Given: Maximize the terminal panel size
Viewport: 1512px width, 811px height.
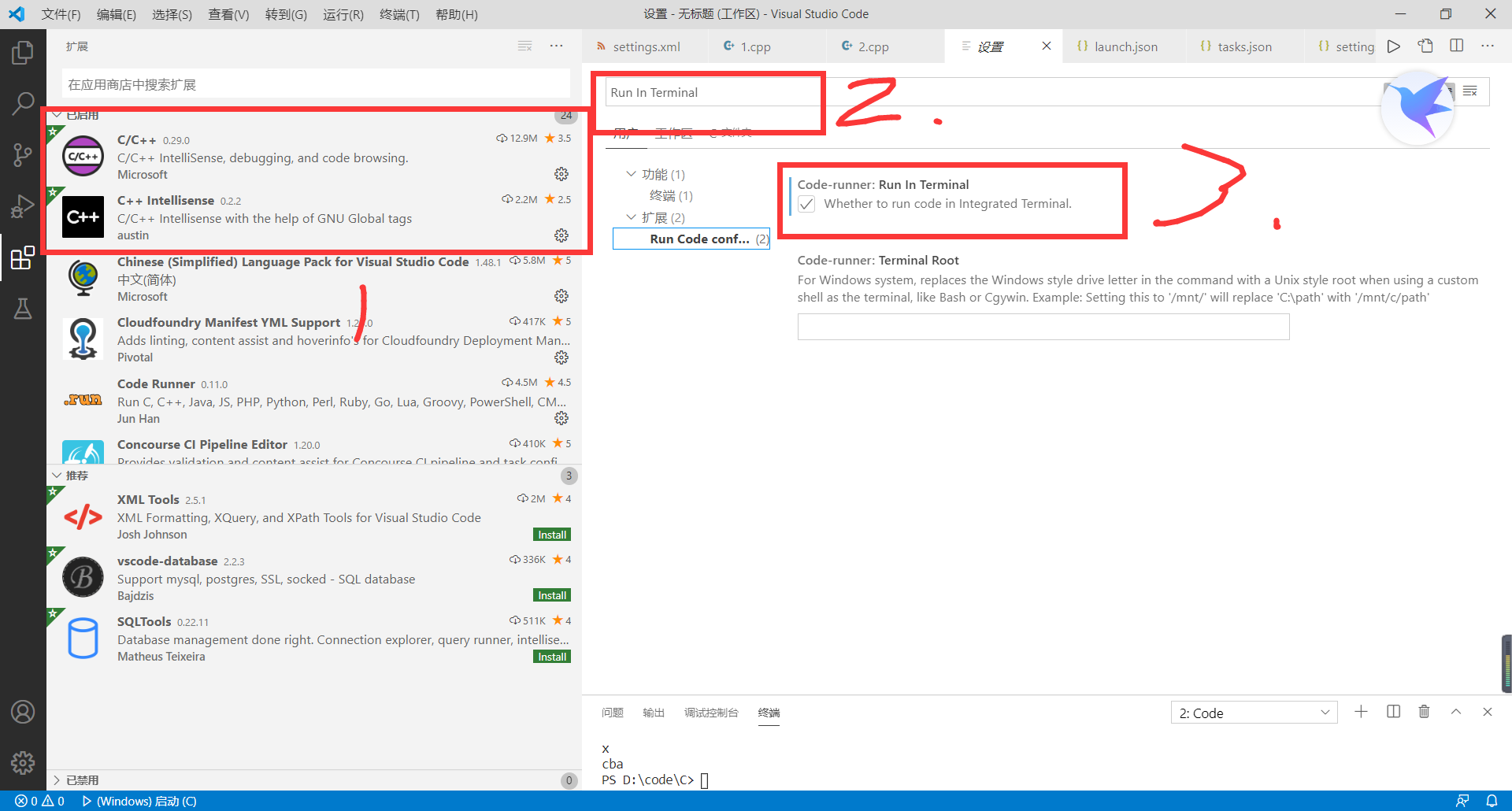Looking at the screenshot, I should [x=1456, y=712].
